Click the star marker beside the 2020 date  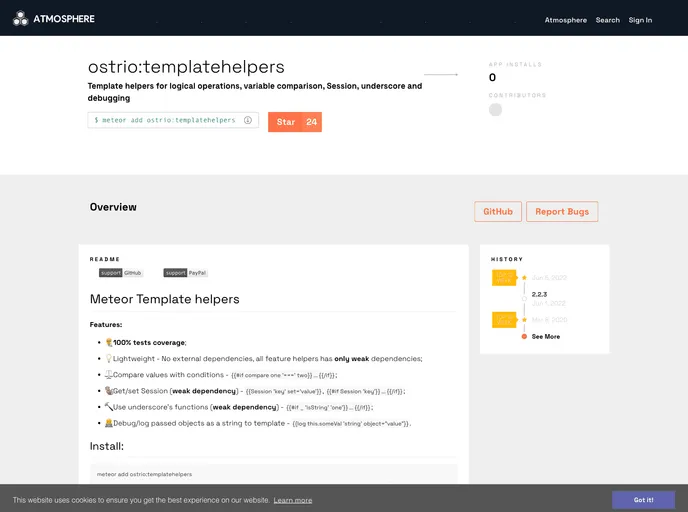point(524,320)
